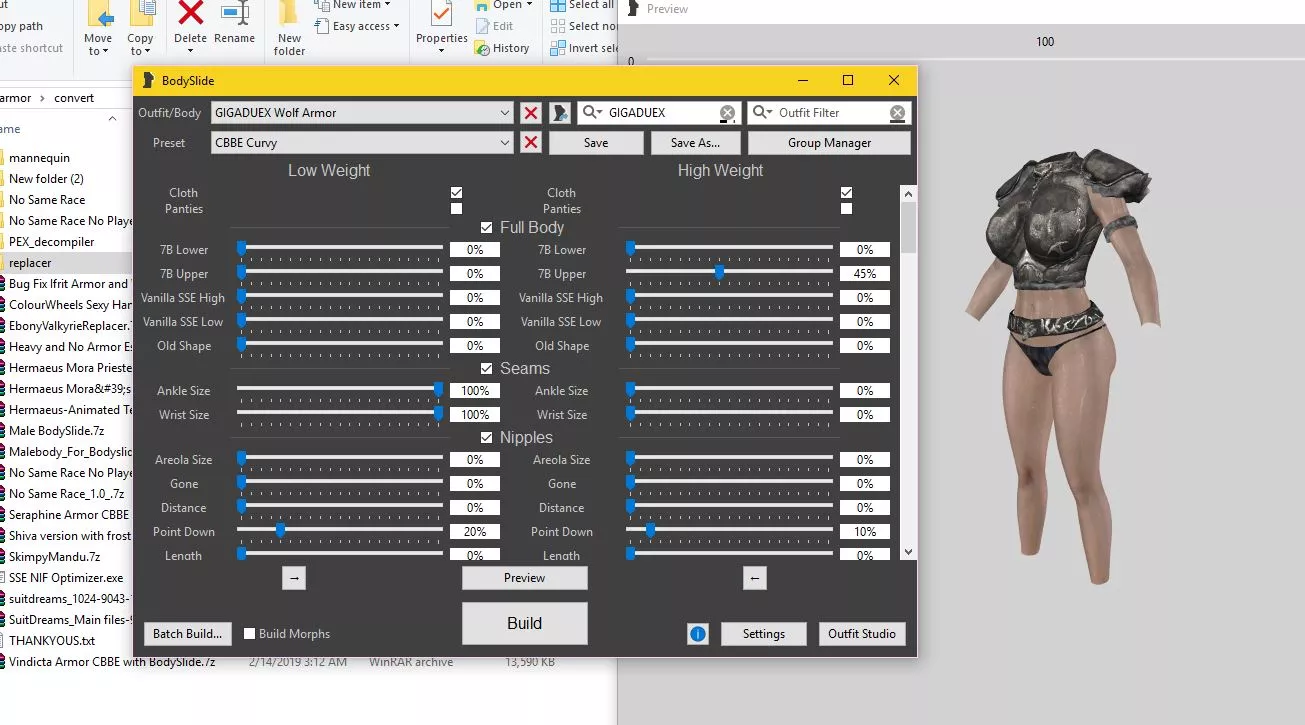
Task: Expand New item dropdown in Explorer
Action: (x=387, y=5)
